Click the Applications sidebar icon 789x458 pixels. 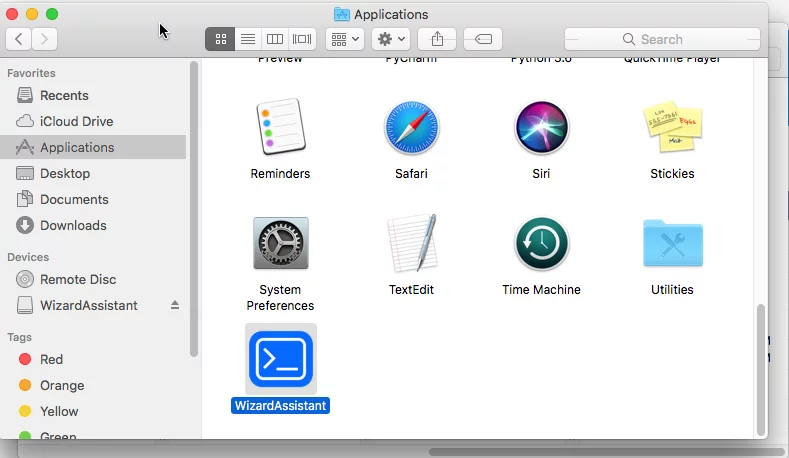25,147
